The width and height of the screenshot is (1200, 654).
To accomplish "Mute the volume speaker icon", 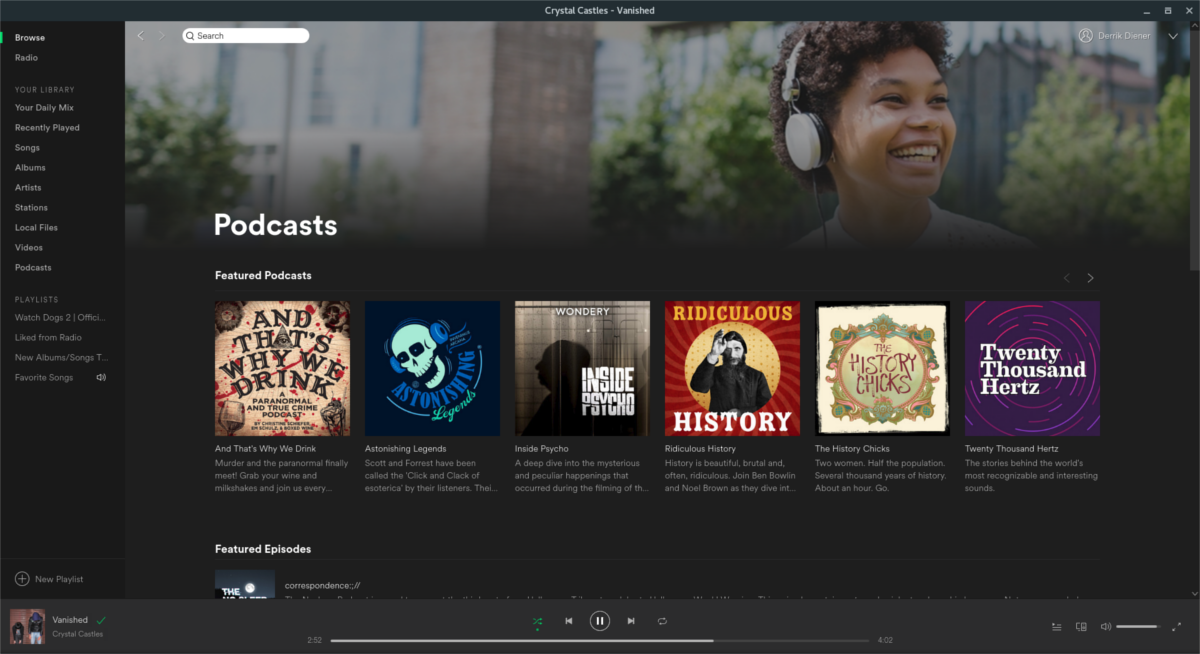I will (1105, 627).
